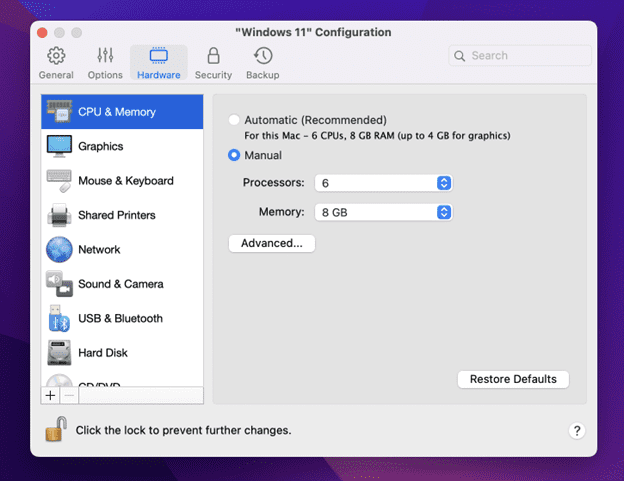Open the Options sliders icon

105,56
